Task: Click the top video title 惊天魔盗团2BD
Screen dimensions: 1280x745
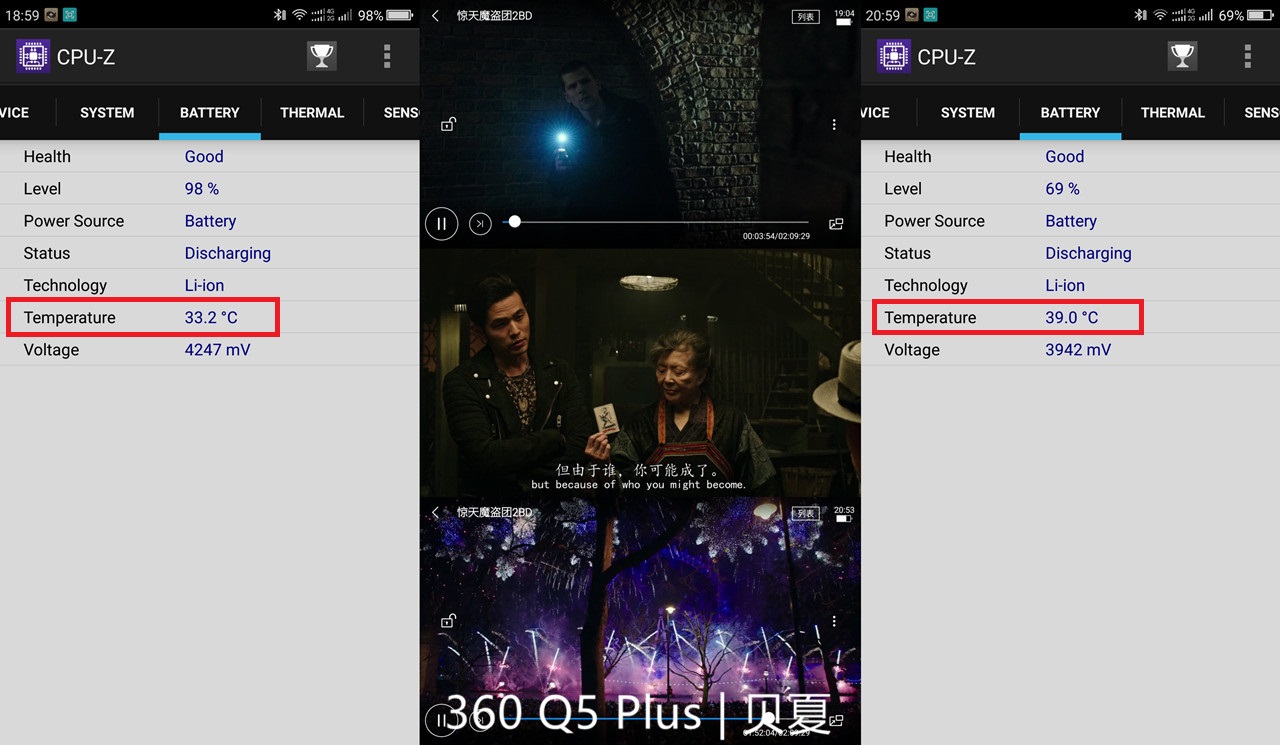Action: click(494, 16)
